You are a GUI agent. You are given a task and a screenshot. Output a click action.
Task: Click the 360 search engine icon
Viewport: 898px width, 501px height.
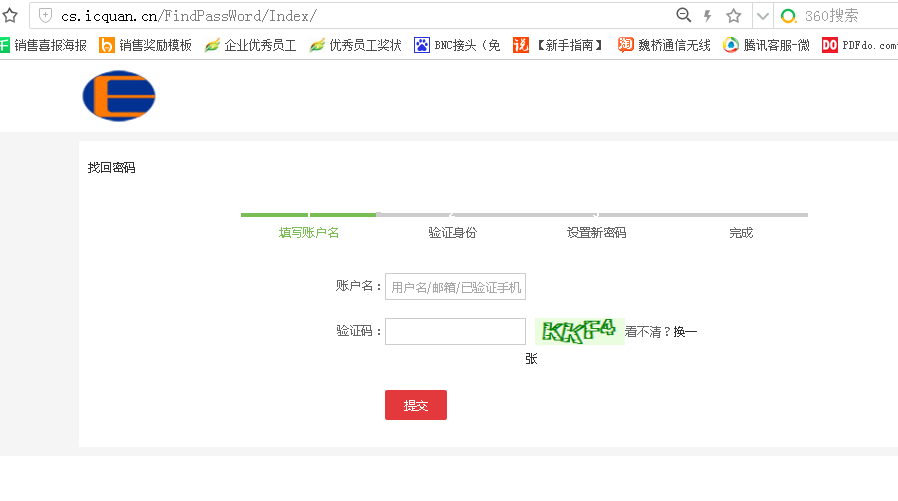pyautogui.click(x=789, y=16)
